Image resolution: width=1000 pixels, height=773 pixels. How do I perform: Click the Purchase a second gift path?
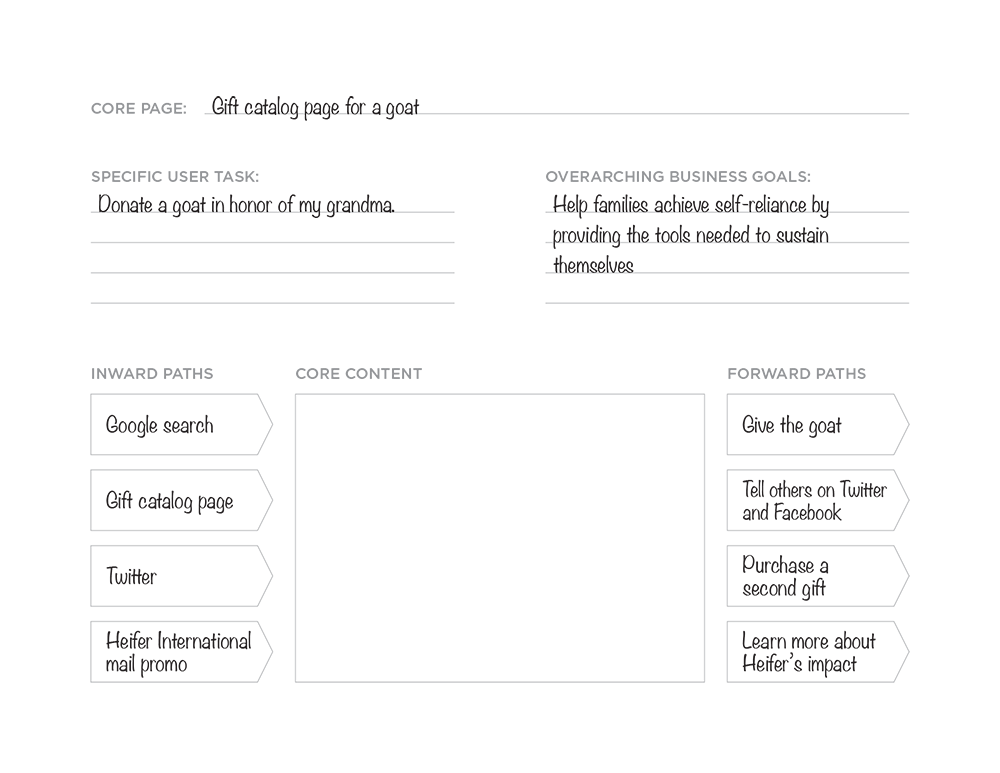pos(818,577)
